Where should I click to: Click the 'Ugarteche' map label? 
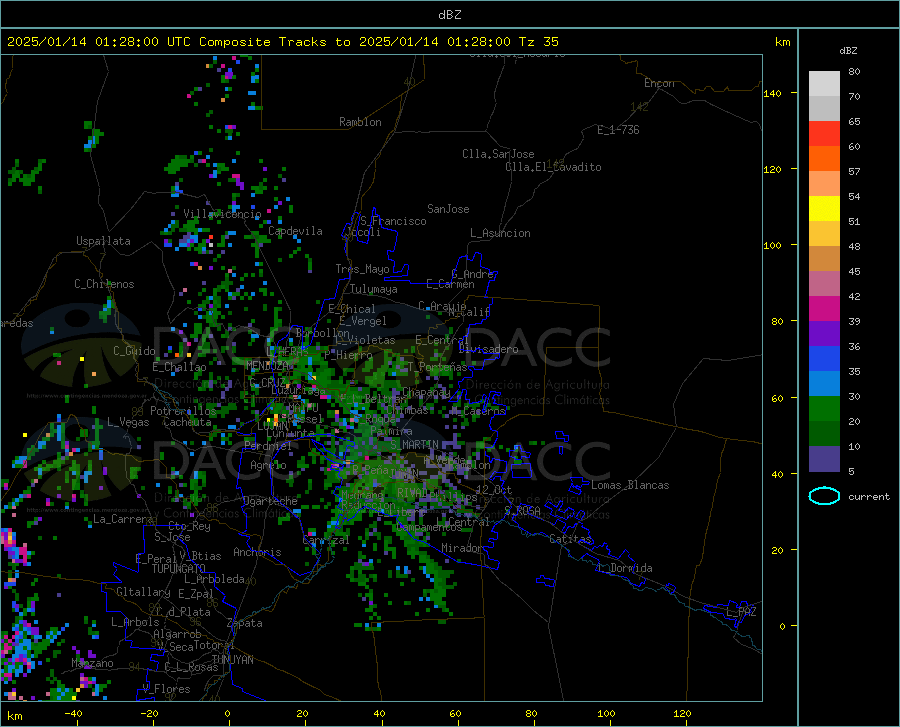270,501
